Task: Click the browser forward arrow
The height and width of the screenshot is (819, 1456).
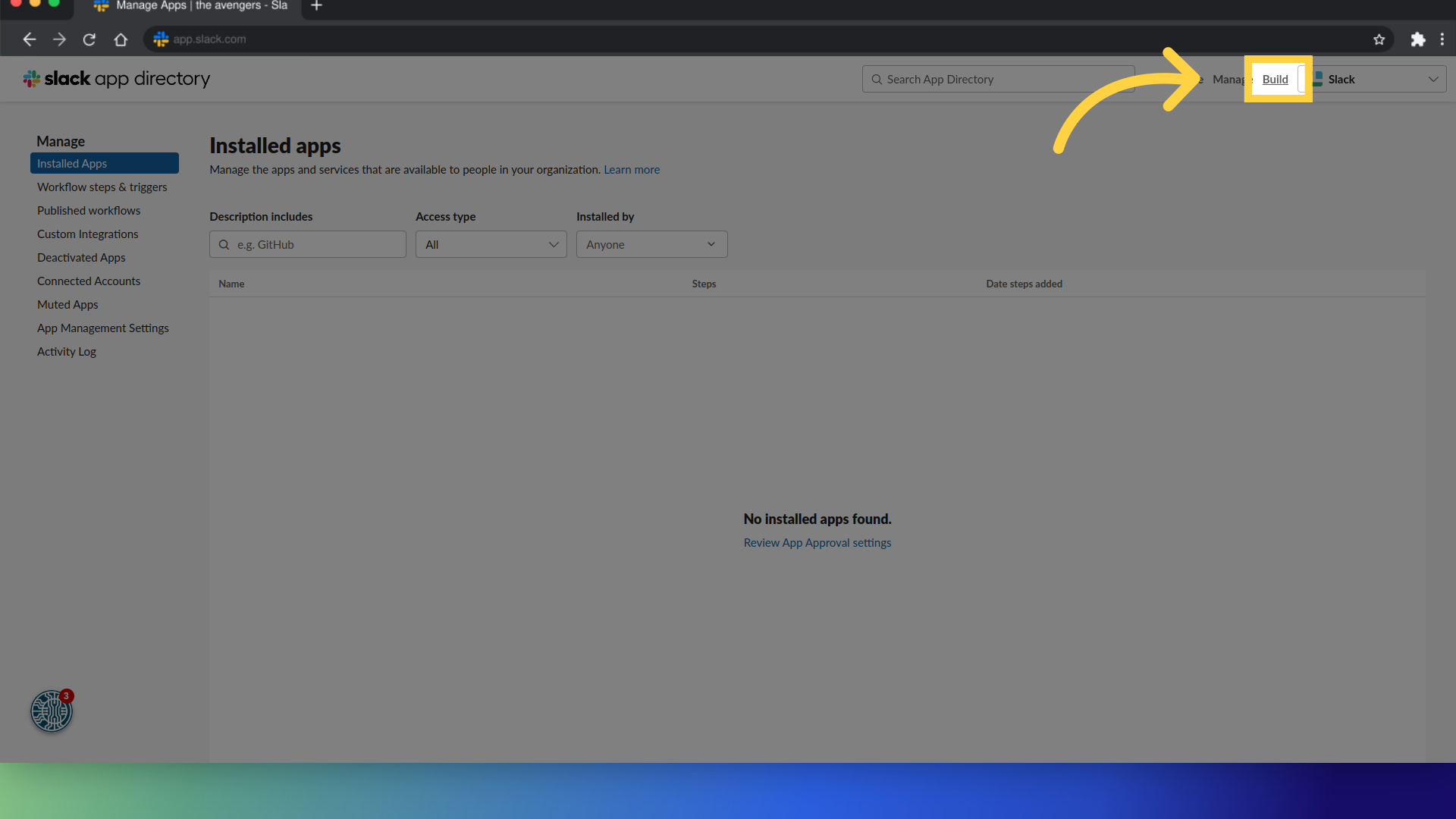Action: (x=59, y=39)
